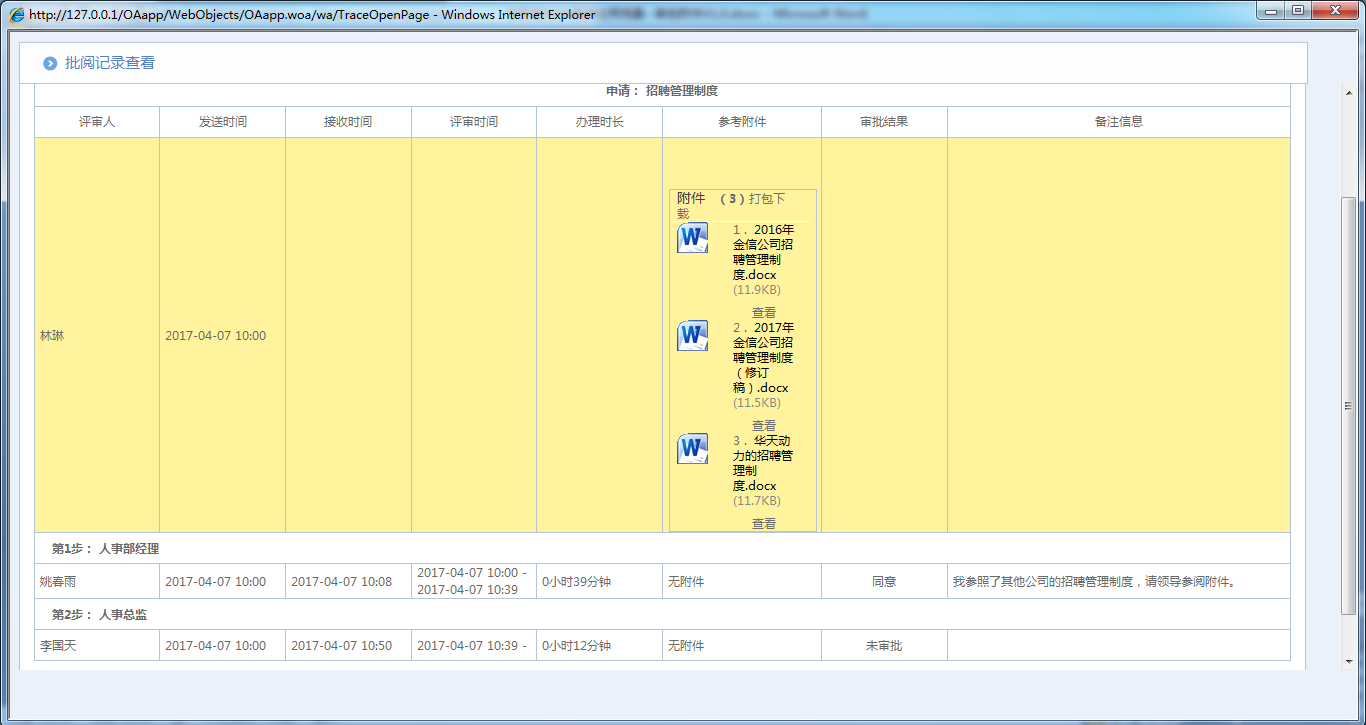Click the Internet Explorer title bar icon
Screen dimensions: 1366x725
[17, 15]
